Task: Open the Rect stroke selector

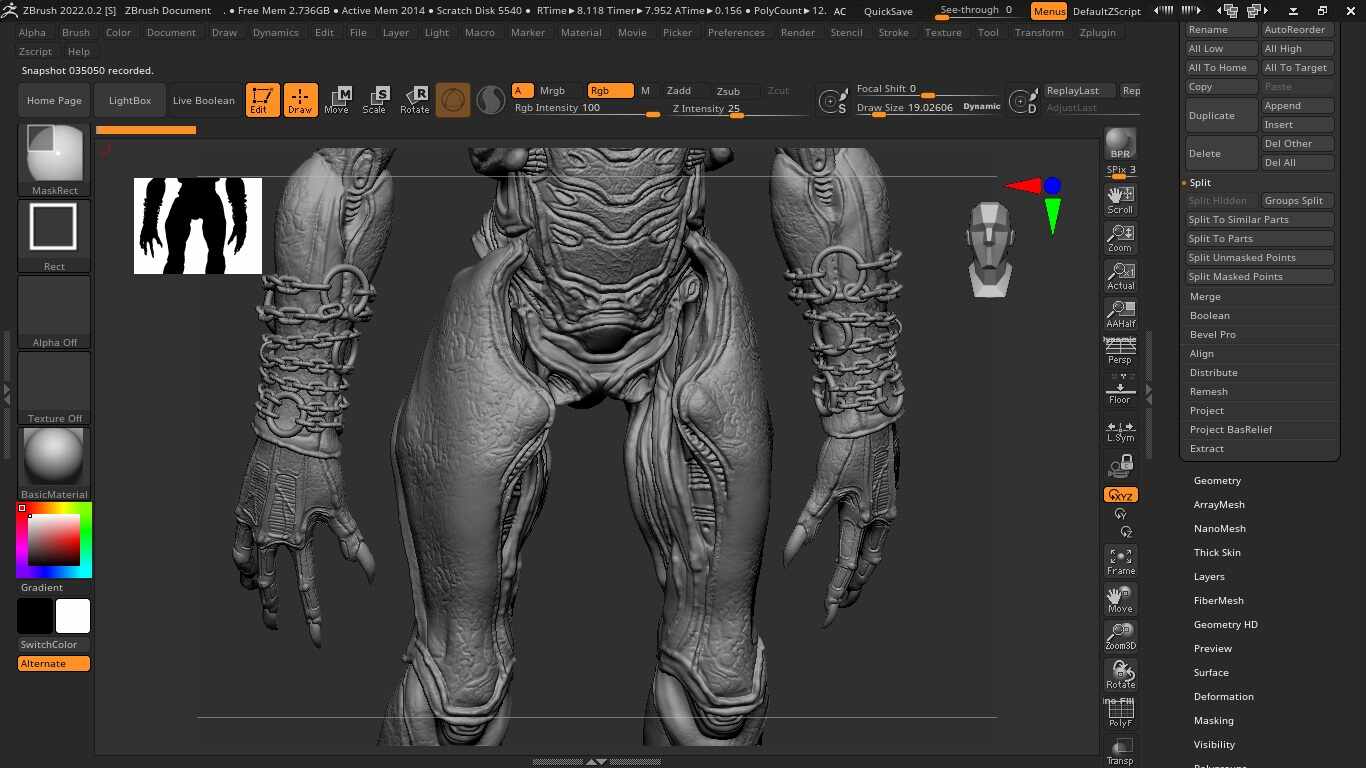Action: coord(54,236)
